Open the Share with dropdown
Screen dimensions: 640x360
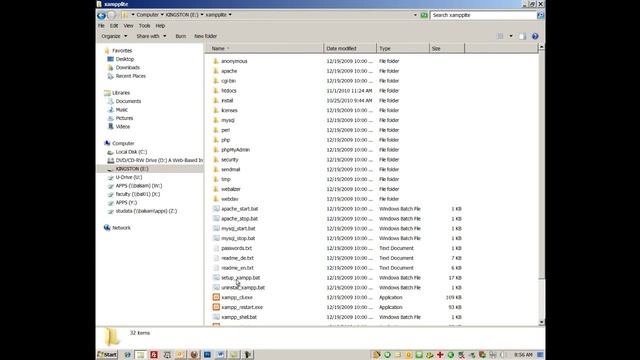pos(151,36)
